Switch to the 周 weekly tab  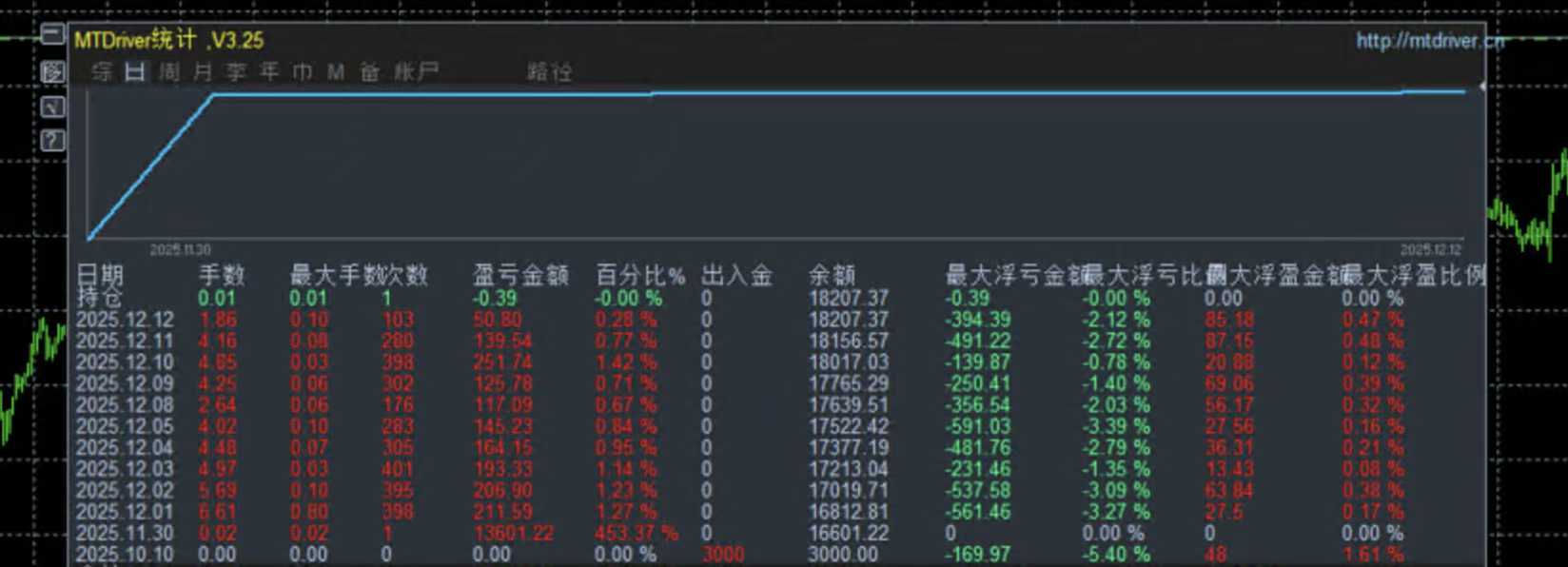pos(169,71)
